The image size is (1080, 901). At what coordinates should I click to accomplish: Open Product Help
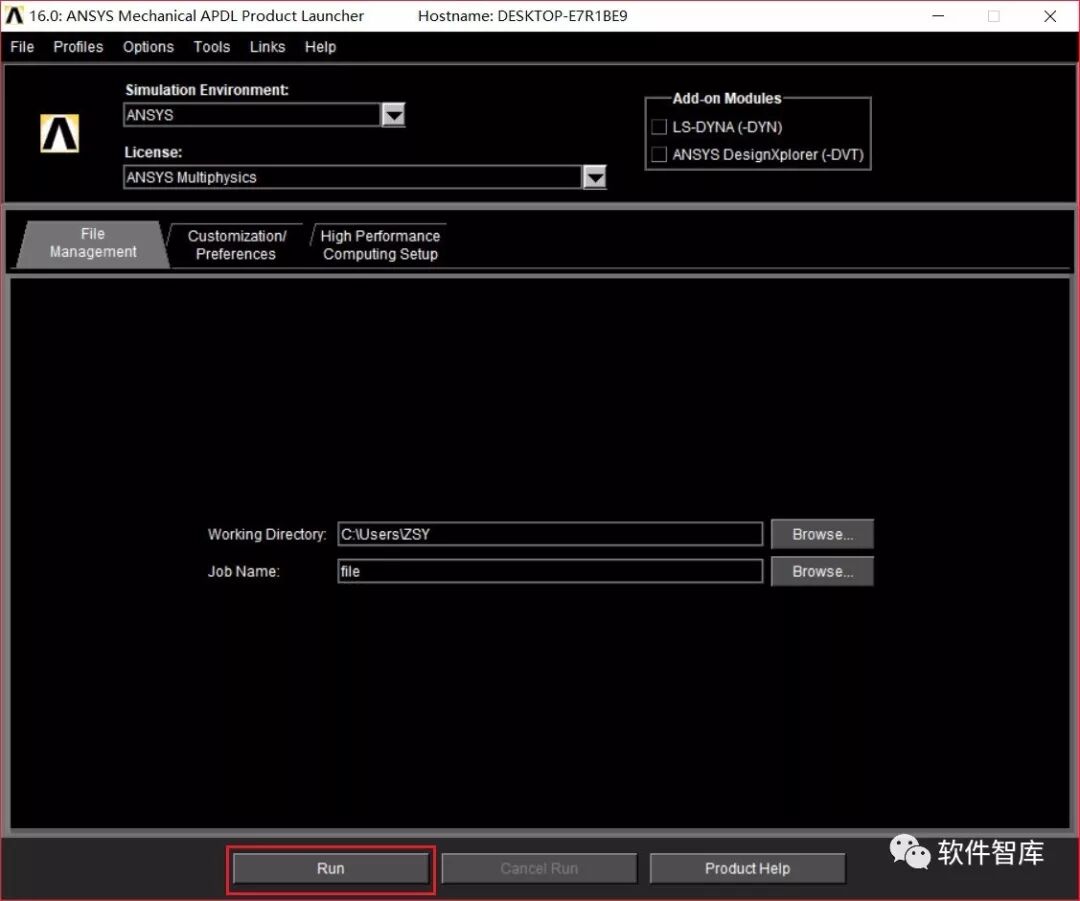[x=747, y=869]
